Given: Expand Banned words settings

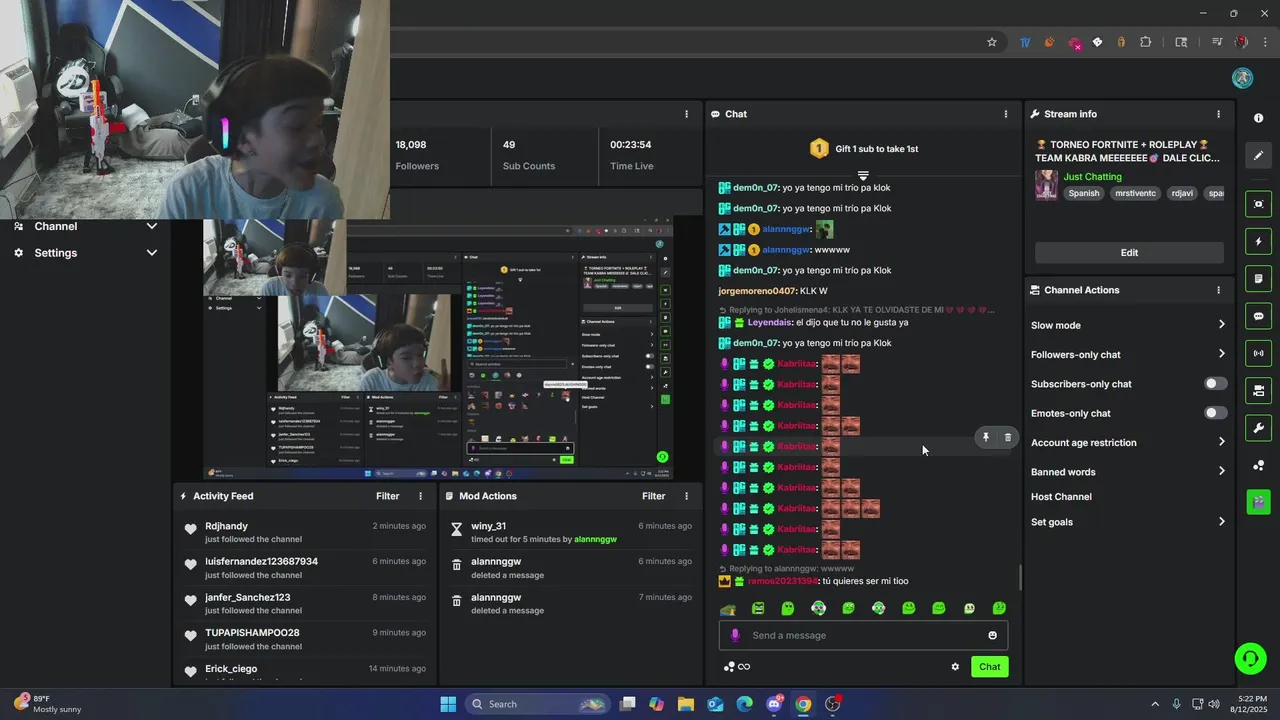Looking at the screenshot, I should [1221, 471].
